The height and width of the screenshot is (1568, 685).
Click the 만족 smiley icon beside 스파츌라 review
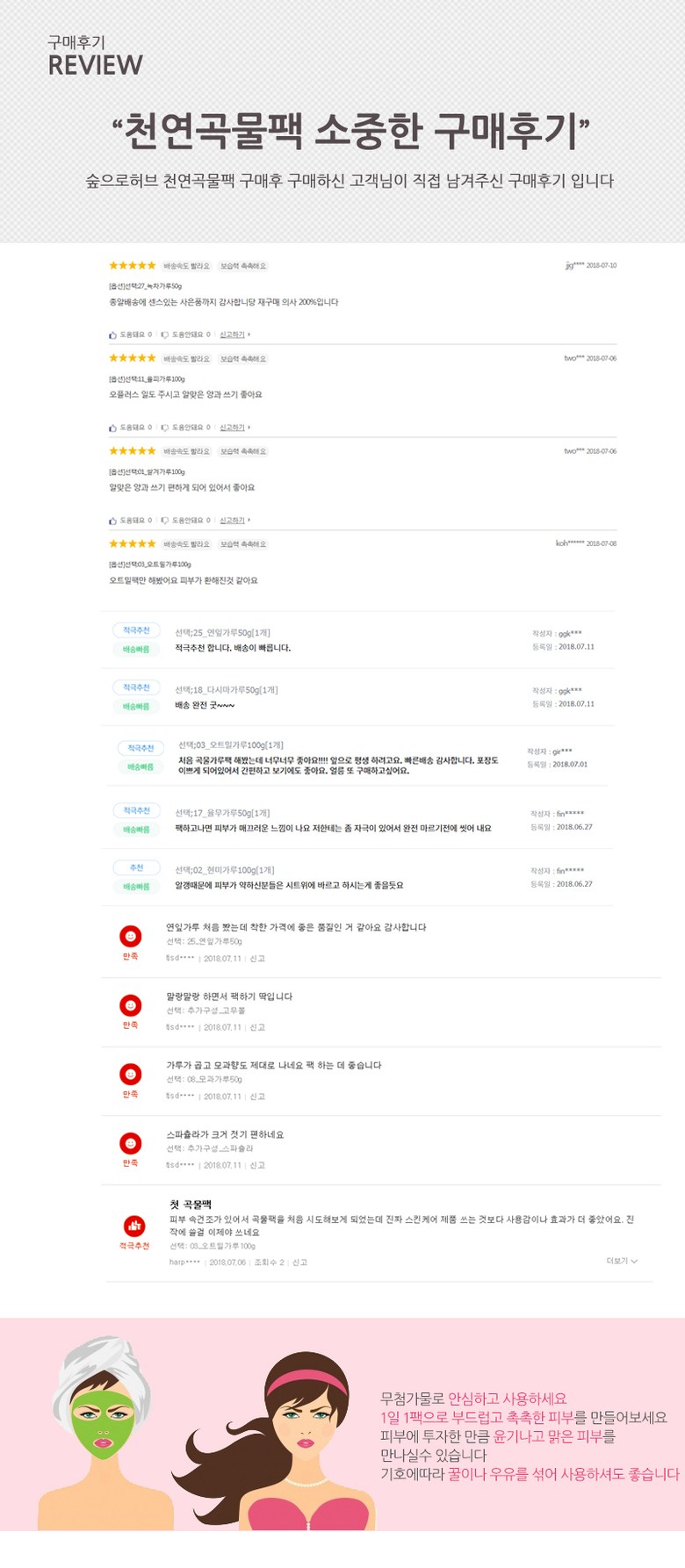click(x=131, y=1143)
